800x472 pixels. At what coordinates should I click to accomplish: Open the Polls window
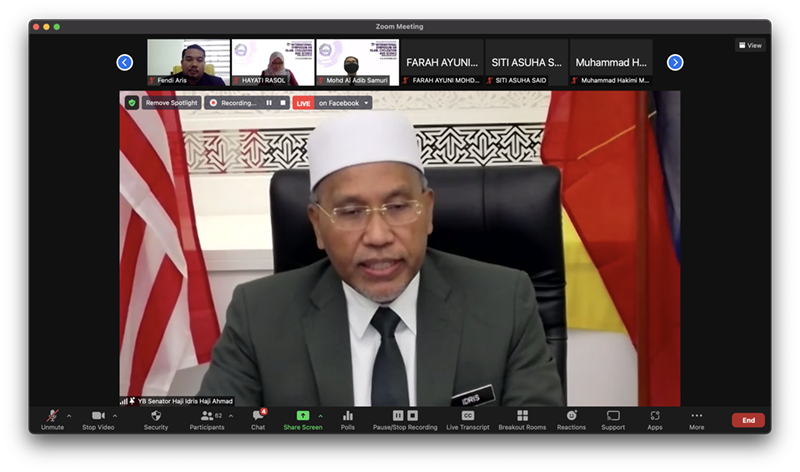point(348,416)
